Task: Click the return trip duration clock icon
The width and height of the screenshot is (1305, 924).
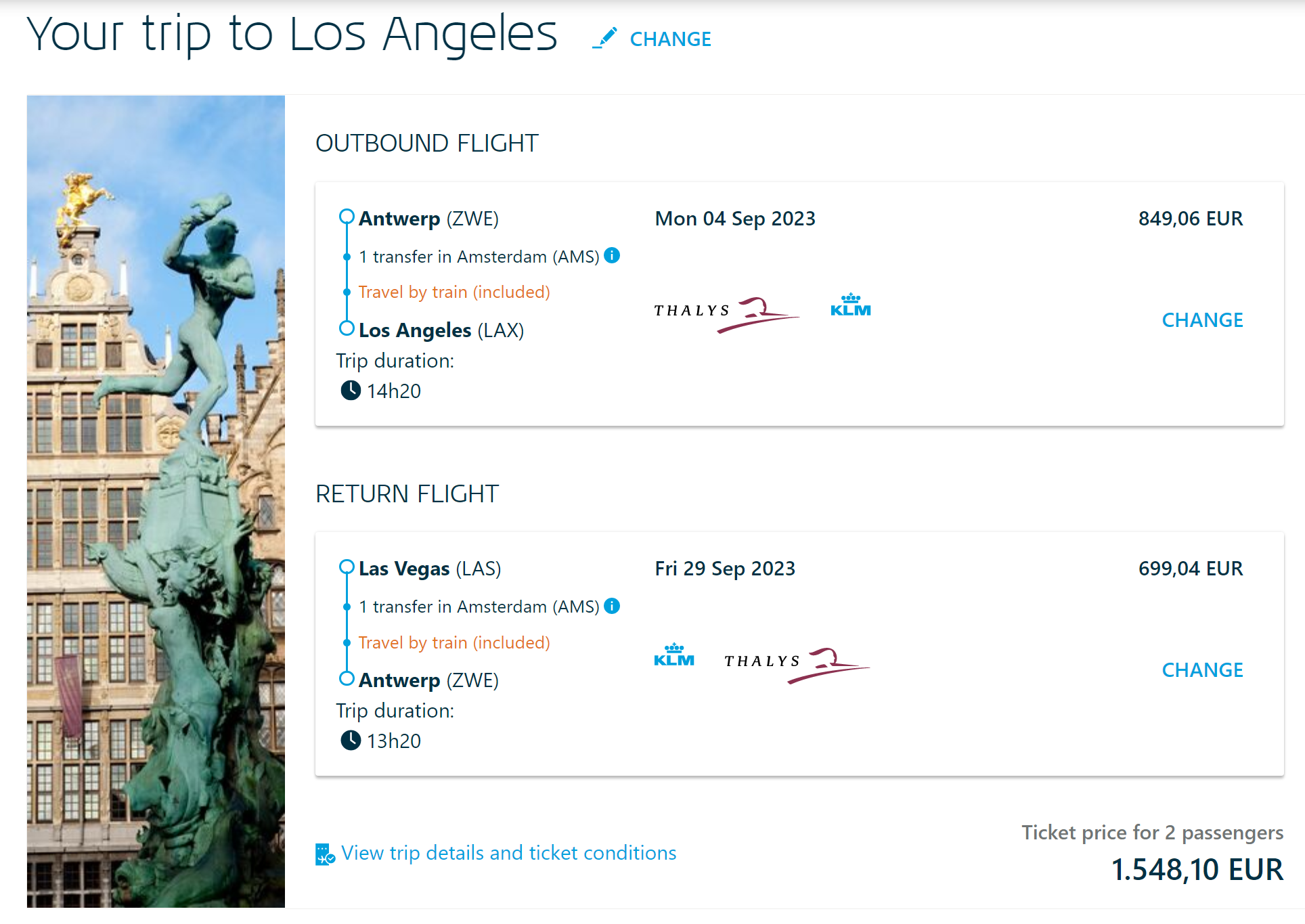Action: (351, 741)
